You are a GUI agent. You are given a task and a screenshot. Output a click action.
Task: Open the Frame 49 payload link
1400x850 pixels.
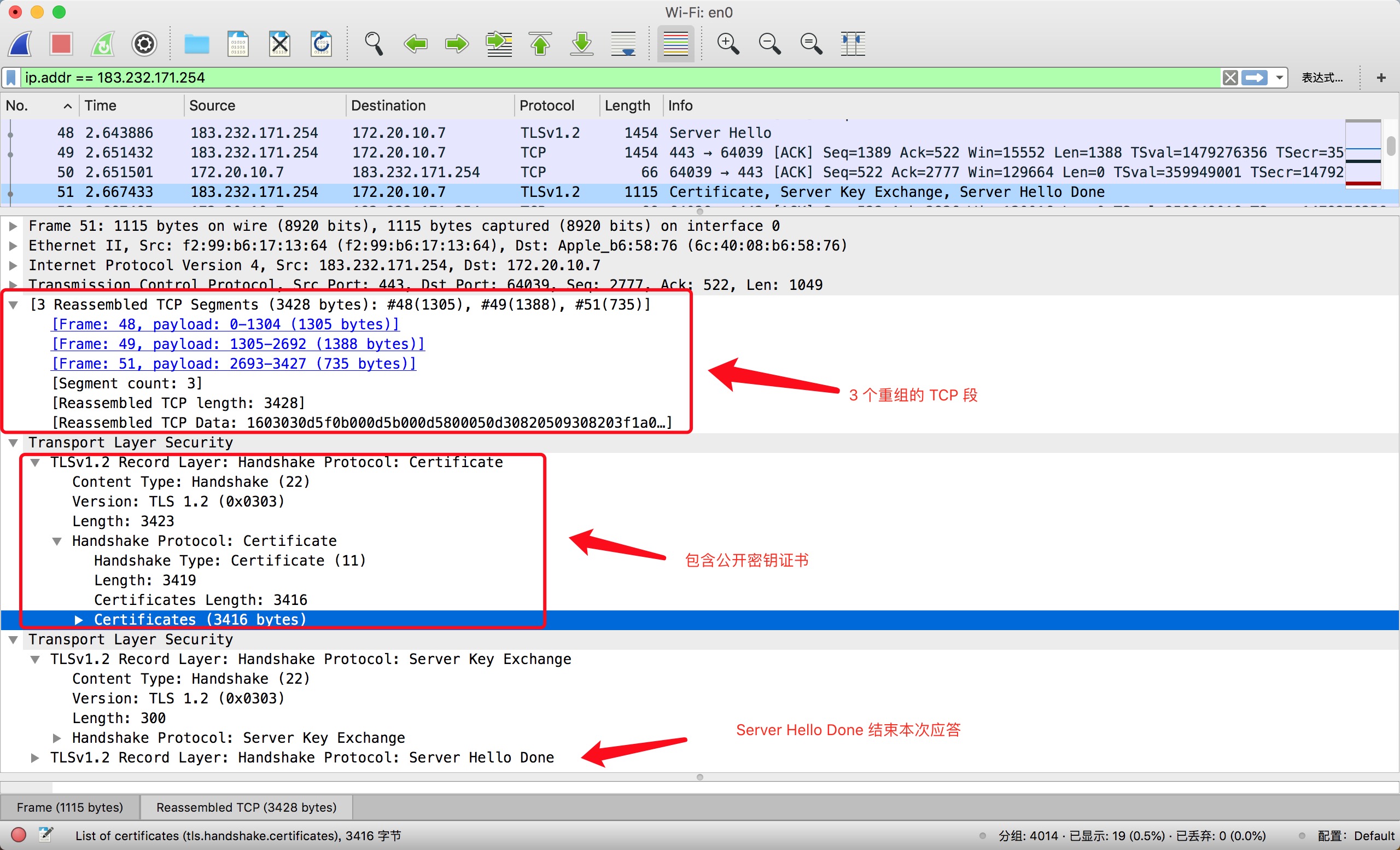[x=237, y=344]
